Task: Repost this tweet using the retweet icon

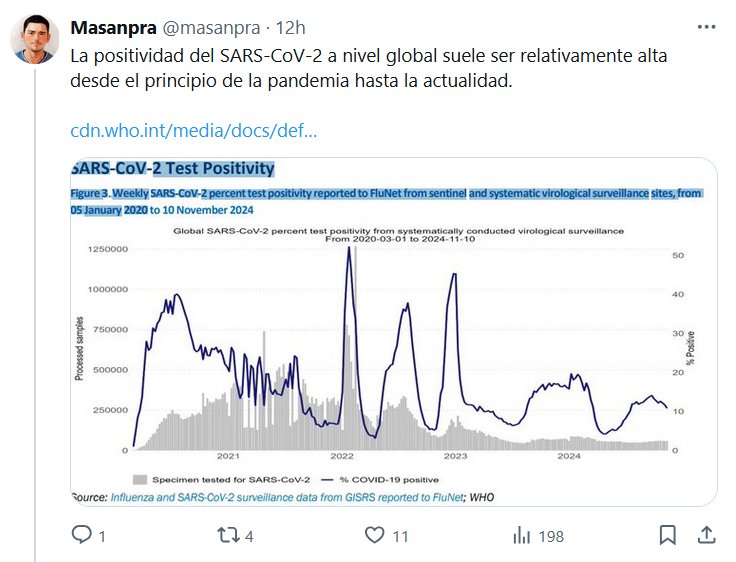Action: [x=227, y=536]
